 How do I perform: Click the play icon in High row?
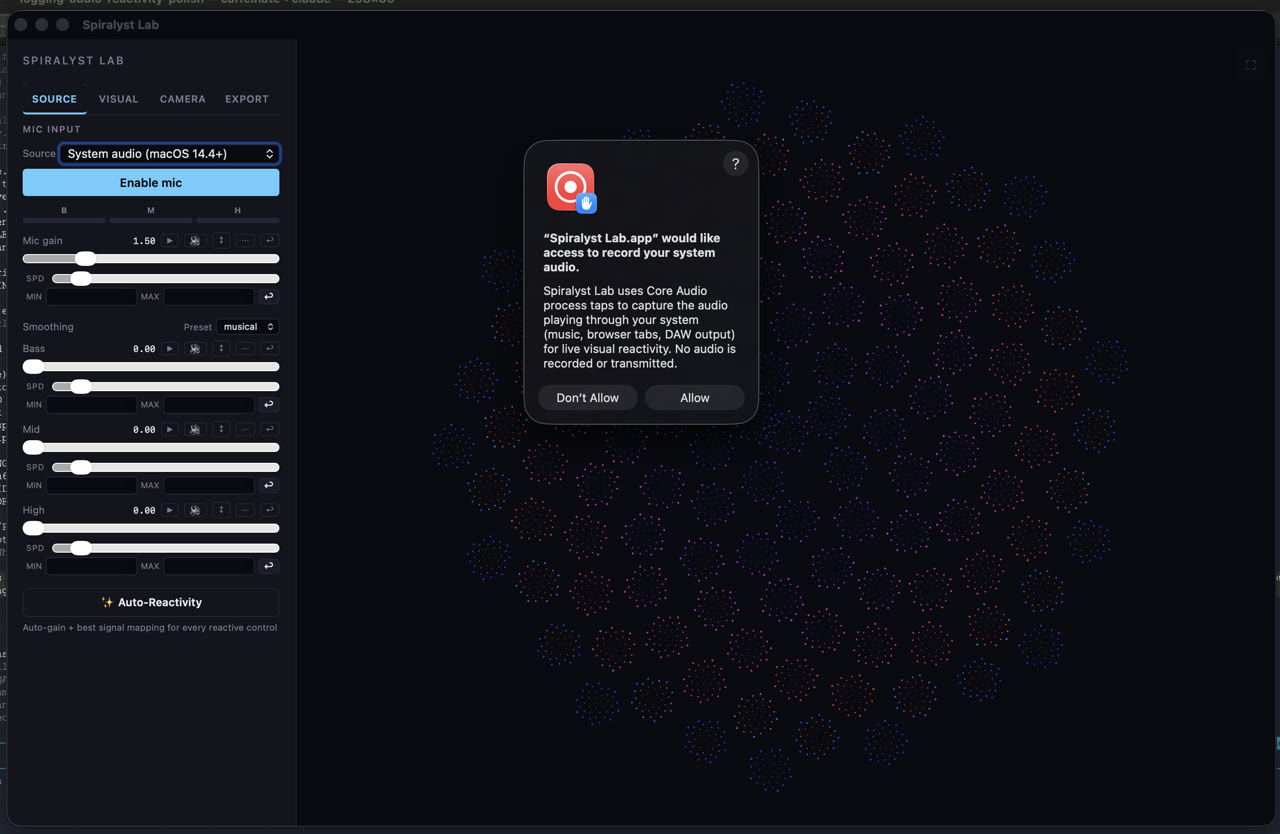point(170,511)
